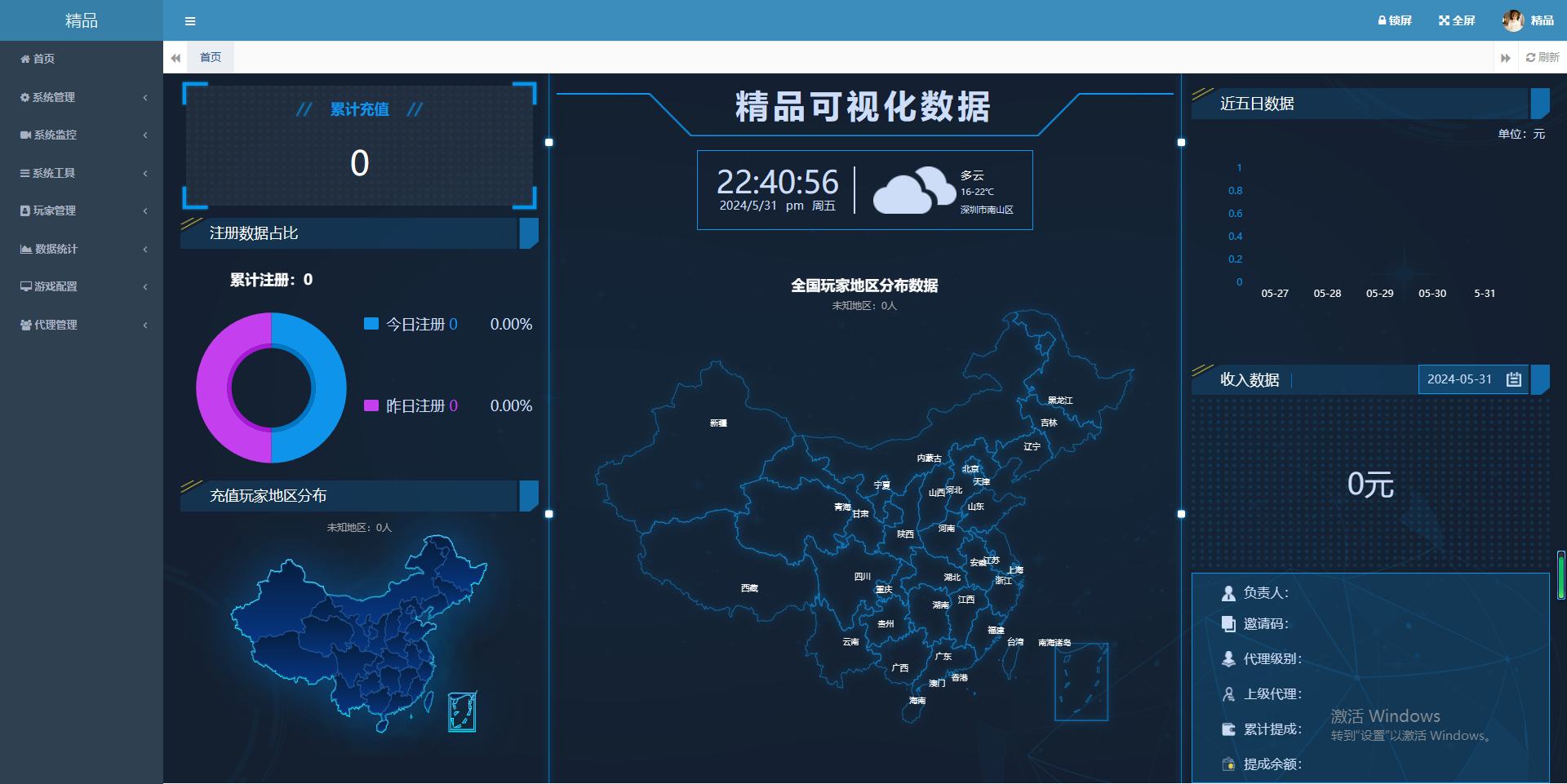1567x784 pixels.
Task: Click the list icon of 系统工具
Action: pyautogui.click(x=25, y=173)
